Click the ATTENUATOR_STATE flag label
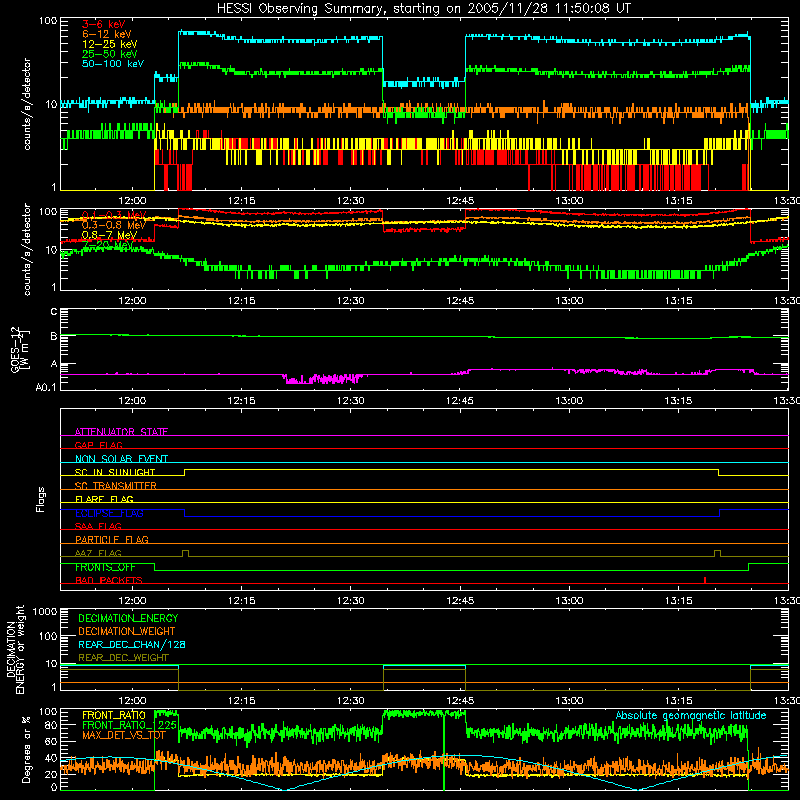This screenshot has height=800, width=800. click(x=121, y=432)
